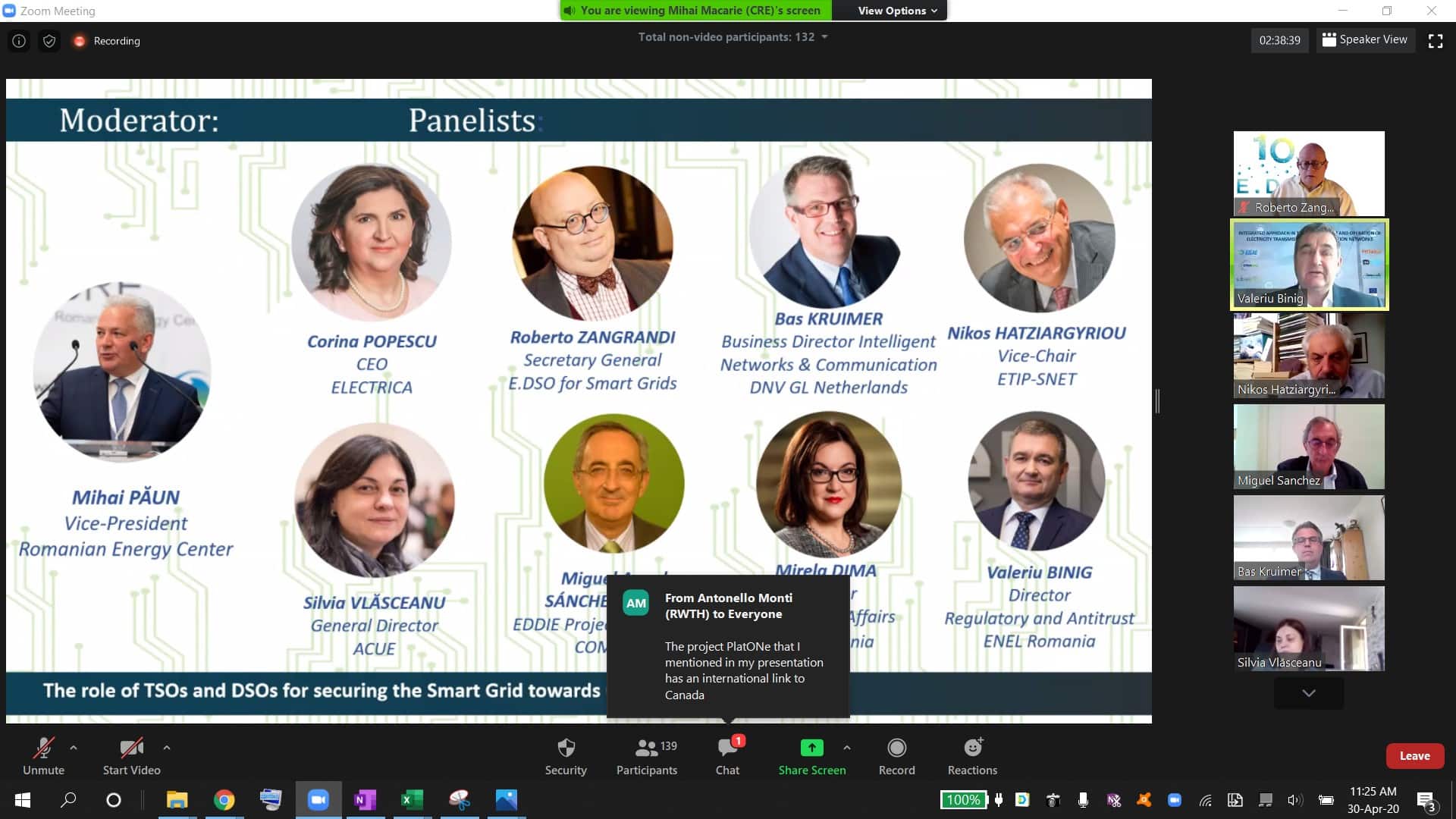Click the Avast antivirus tray icon

point(1144,800)
